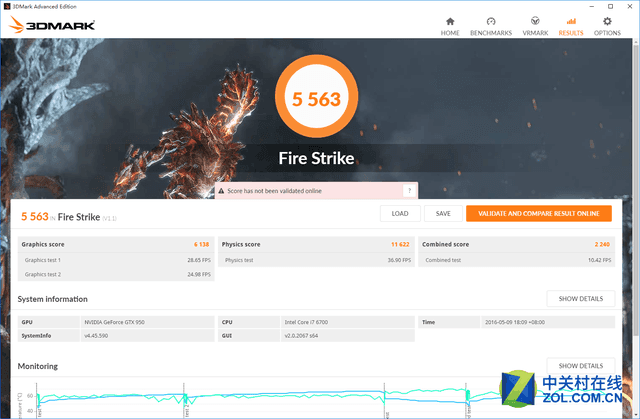This screenshot has width=640, height=419.
Task: Show details for Monitoring
Action: click(580, 366)
